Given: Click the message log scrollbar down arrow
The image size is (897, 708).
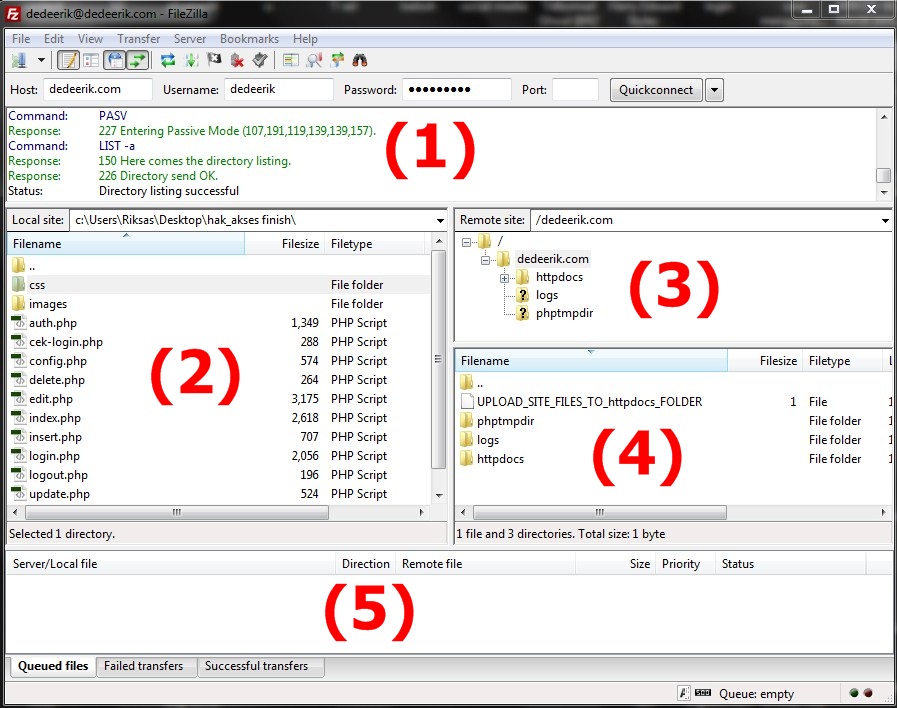Looking at the screenshot, I should point(884,193).
